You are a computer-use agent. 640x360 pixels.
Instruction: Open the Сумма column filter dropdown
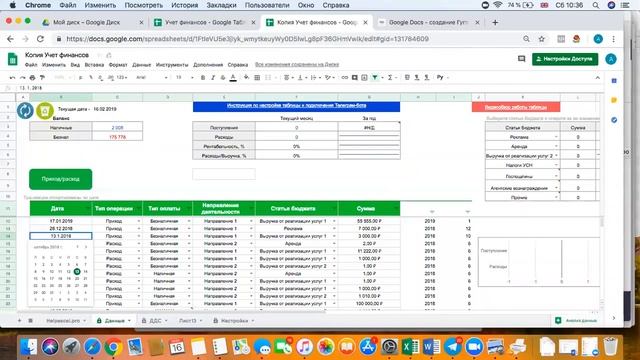coord(396,209)
